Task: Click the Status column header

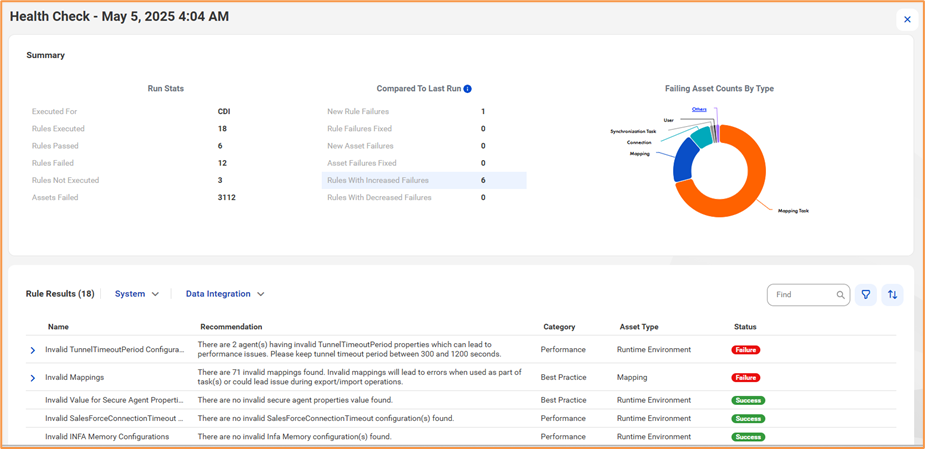Action: pos(745,327)
